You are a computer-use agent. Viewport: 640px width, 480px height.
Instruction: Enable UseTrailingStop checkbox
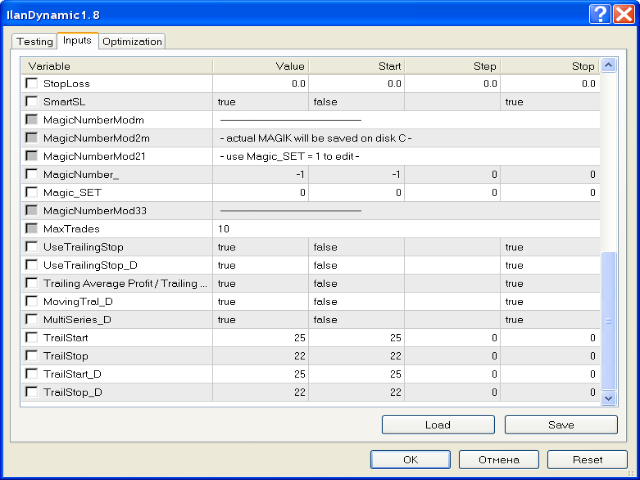click(x=31, y=247)
